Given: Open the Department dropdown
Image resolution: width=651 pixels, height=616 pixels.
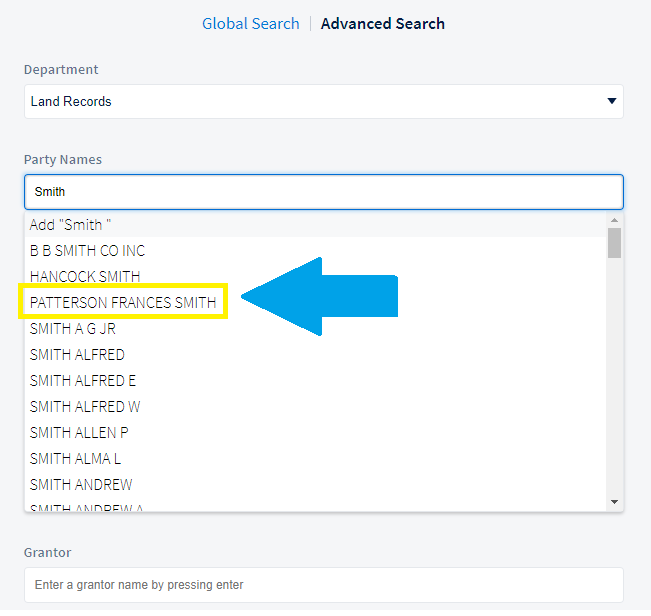Looking at the screenshot, I should tap(323, 101).
